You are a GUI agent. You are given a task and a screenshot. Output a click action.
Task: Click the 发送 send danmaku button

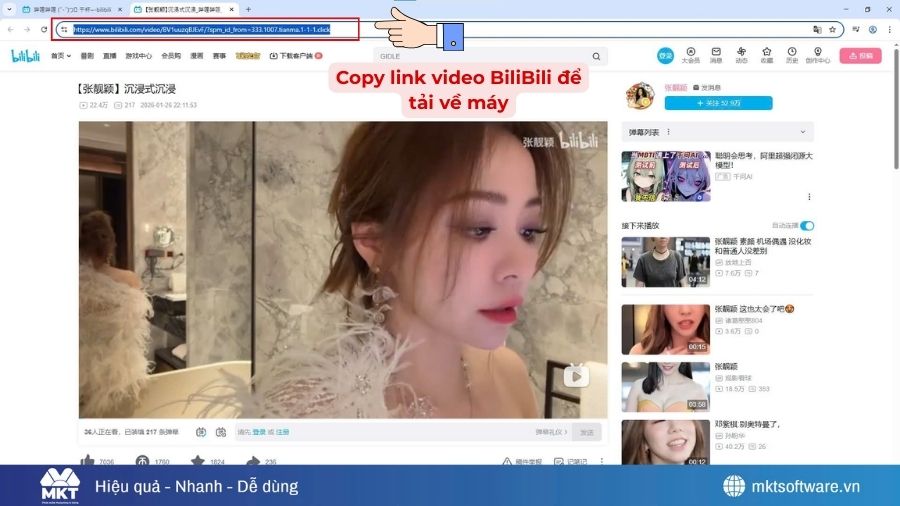coord(587,432)
